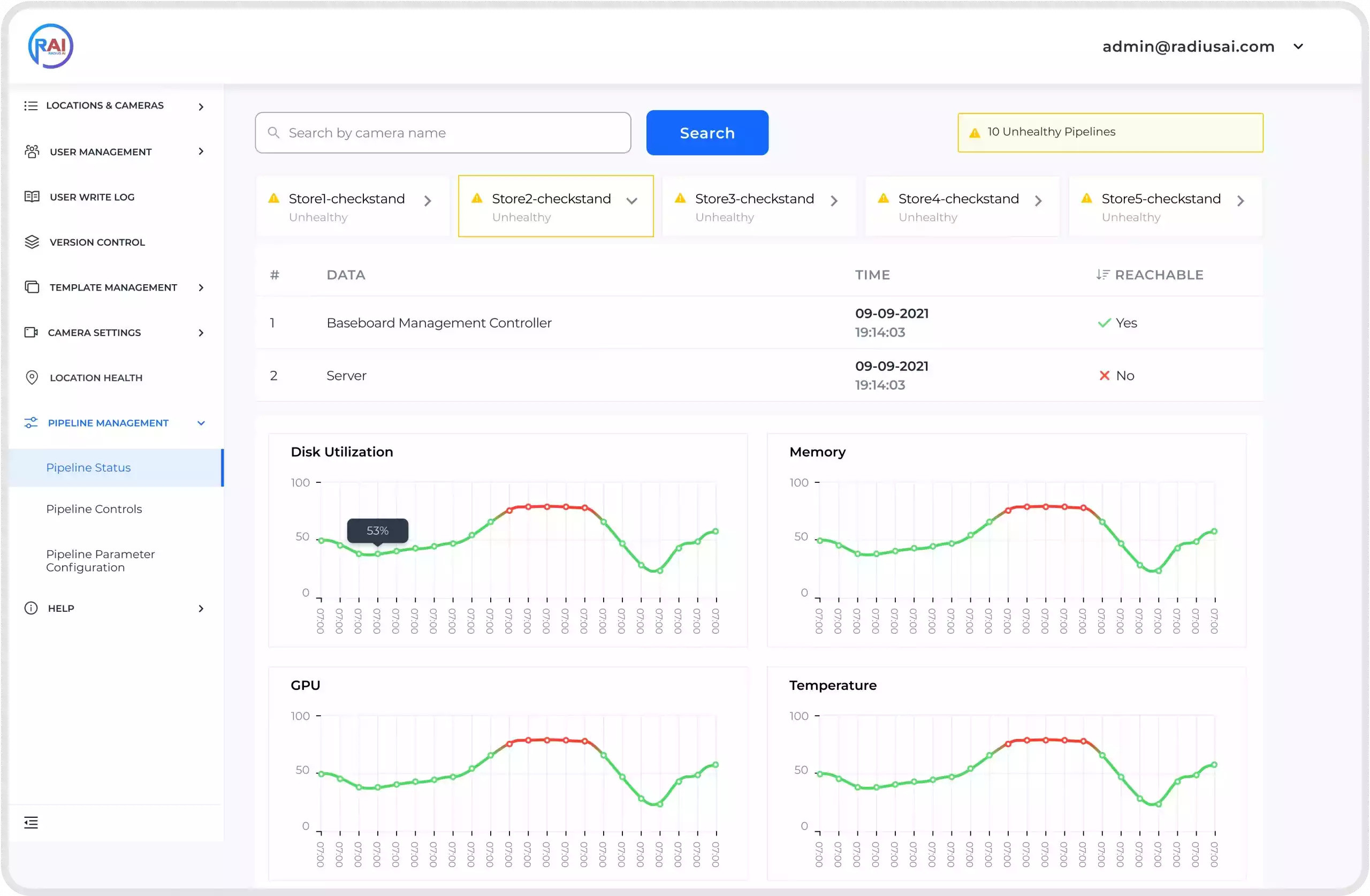1370x896 pixels.
Task: Collapse the Store2-checkstand chevron
Action: pyautogui.click(x=631, y=201)
